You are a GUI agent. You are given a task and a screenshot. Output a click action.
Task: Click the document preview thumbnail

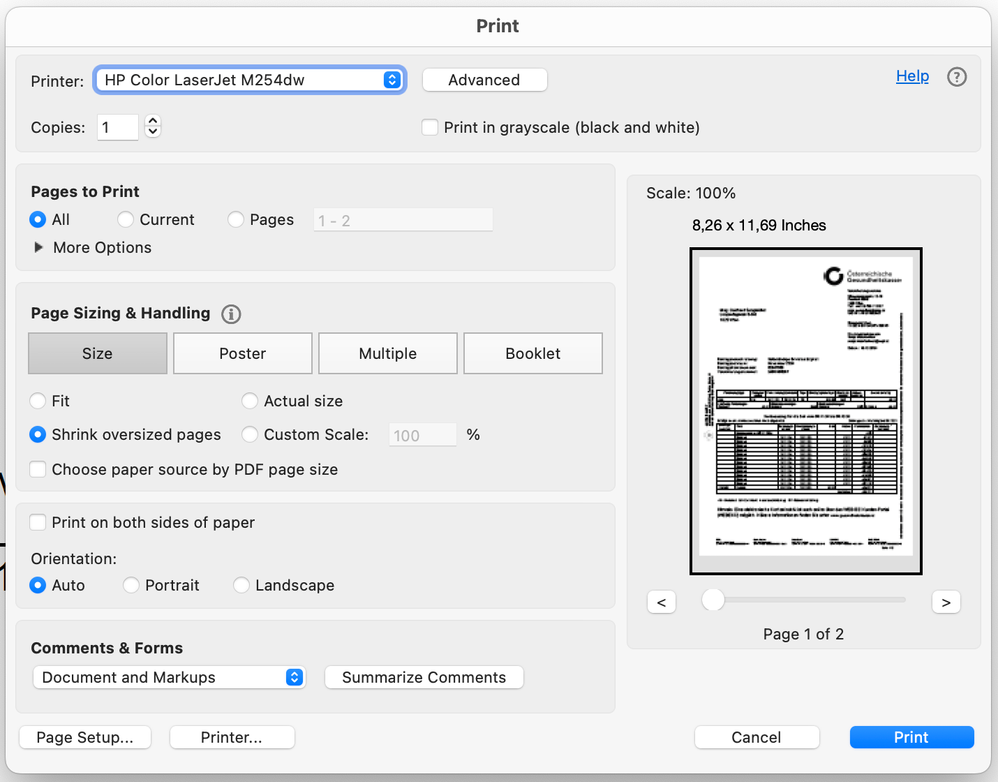(x=805, y=411)
